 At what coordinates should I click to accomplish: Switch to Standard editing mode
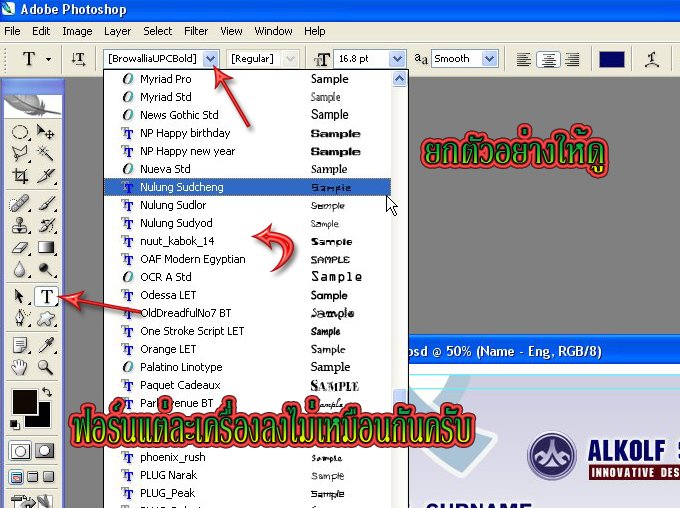(x=20, y=451)
